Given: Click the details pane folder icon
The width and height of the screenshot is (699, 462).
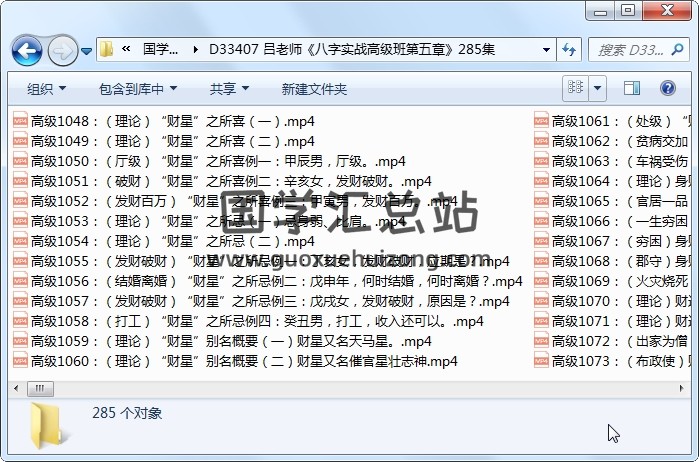Looking at the screenshot, I should point(47,426).
